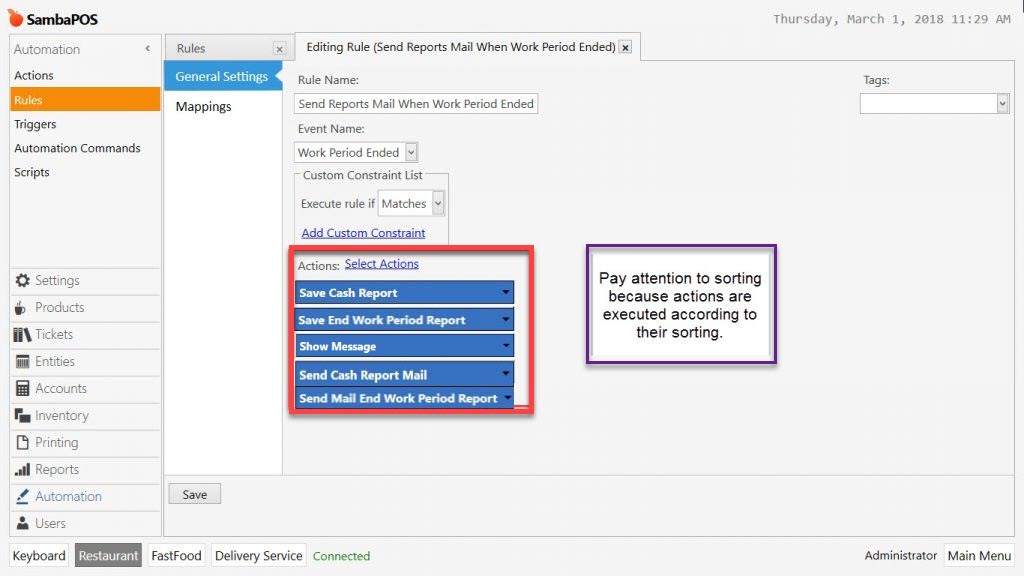Image resolution: width=1024 pixels, height=576 pixels.
Task: Click inside the Rule Name field
Action: 415,103
